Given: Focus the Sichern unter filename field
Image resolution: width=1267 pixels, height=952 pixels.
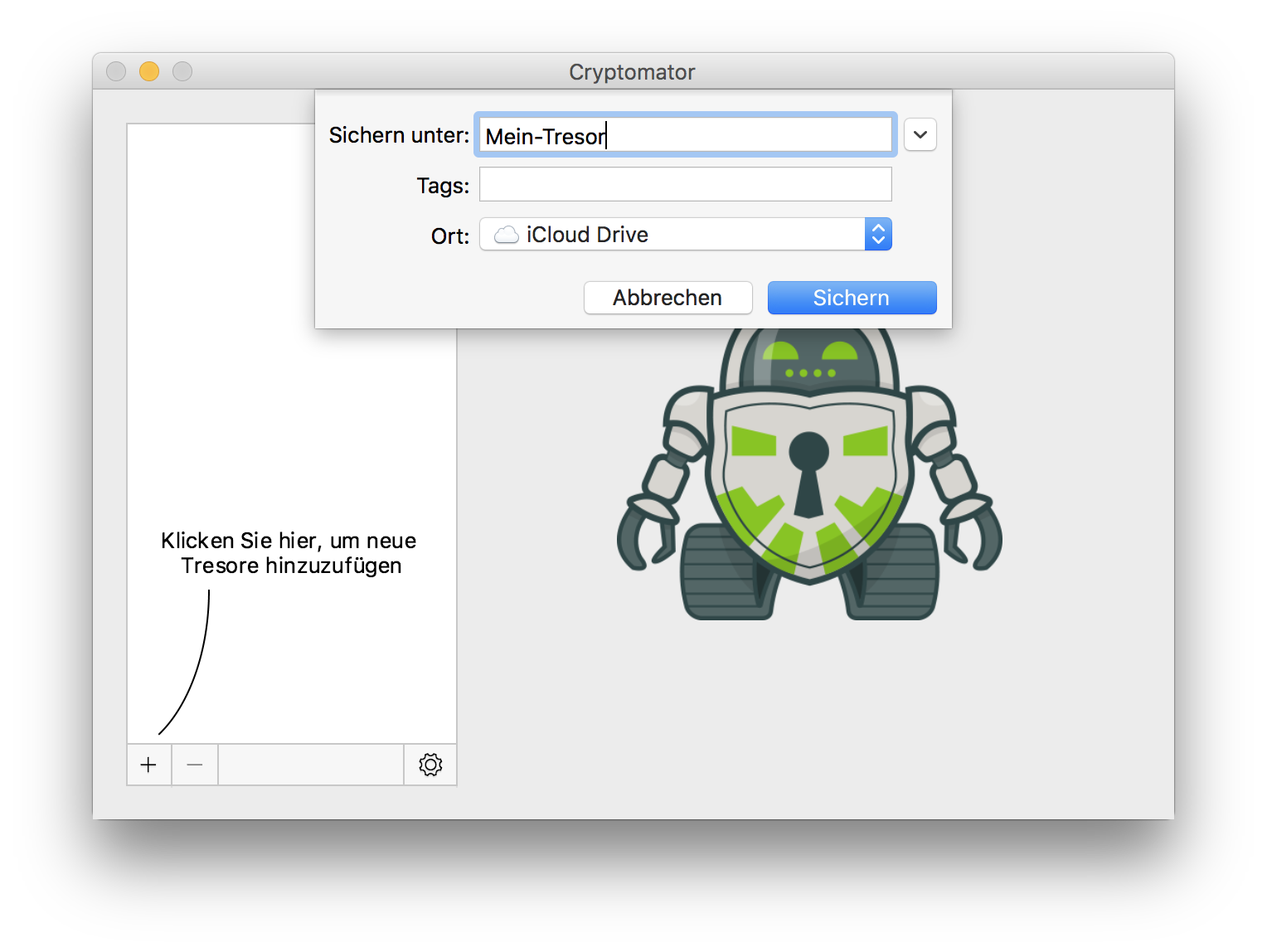Looking at the screenshot, I should click(686, 135).
